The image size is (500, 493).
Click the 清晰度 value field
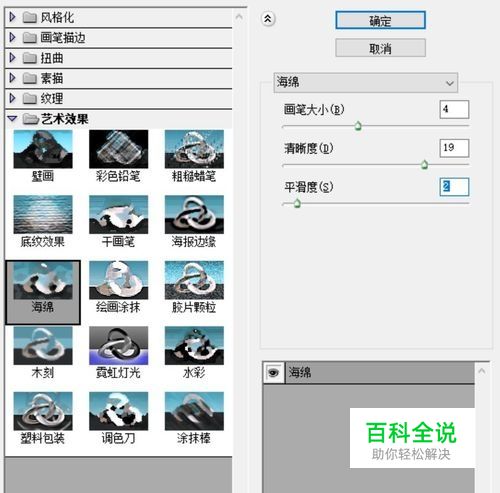pyautogui.click(x=454, y=148)
